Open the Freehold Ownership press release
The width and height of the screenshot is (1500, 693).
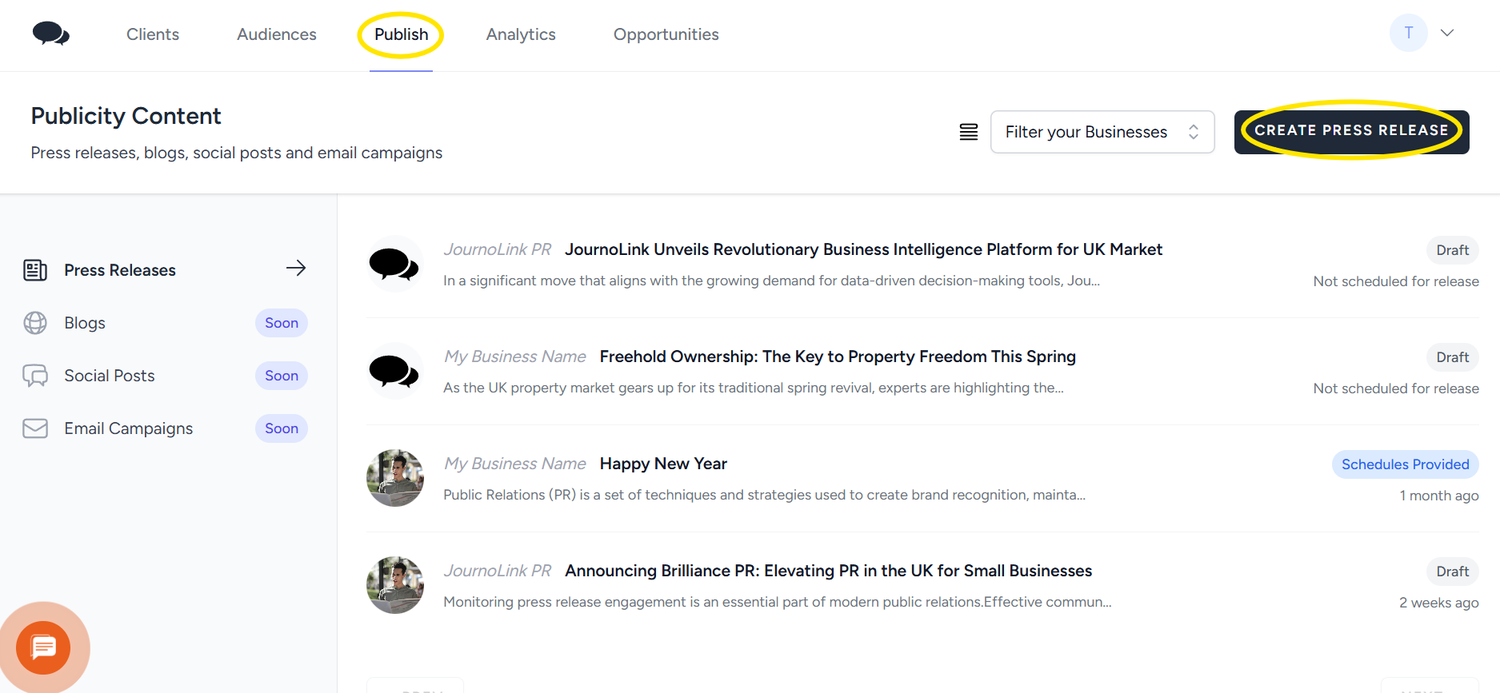(837, 356)
